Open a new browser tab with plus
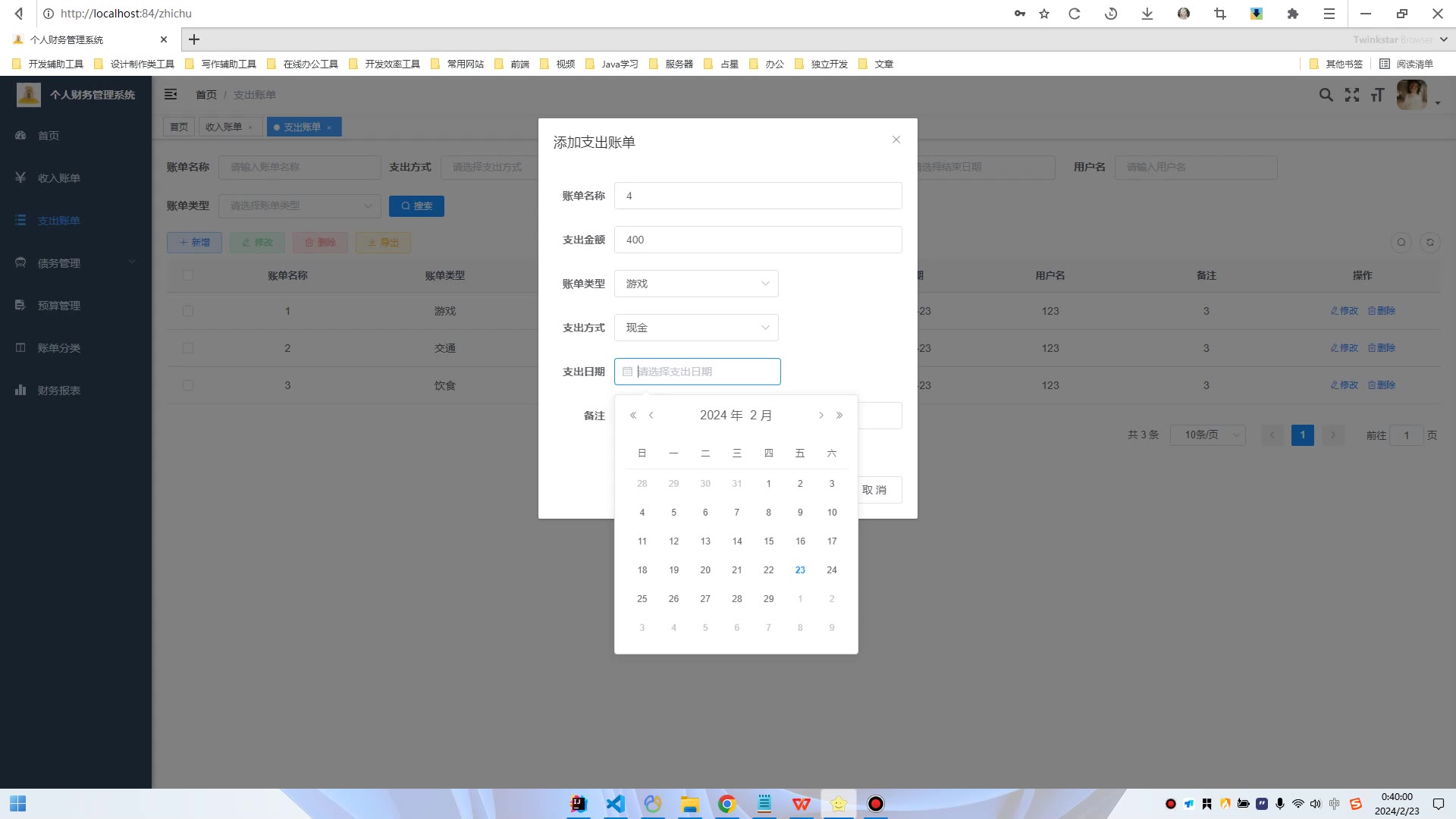1456x819 pixels. 194,39
